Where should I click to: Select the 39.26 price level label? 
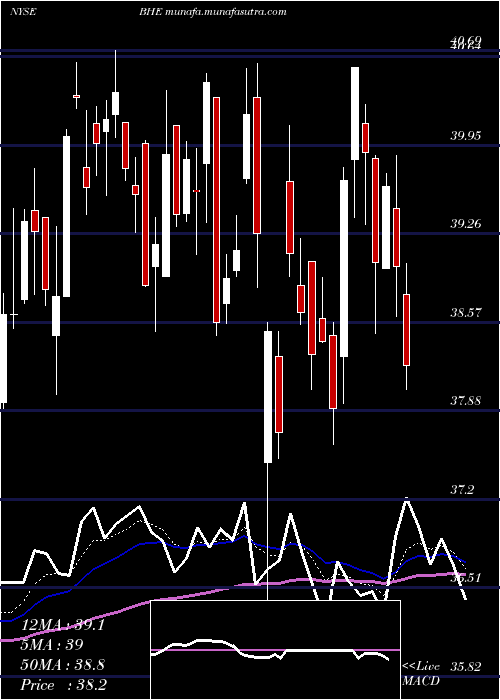click(x=466, y=223)
